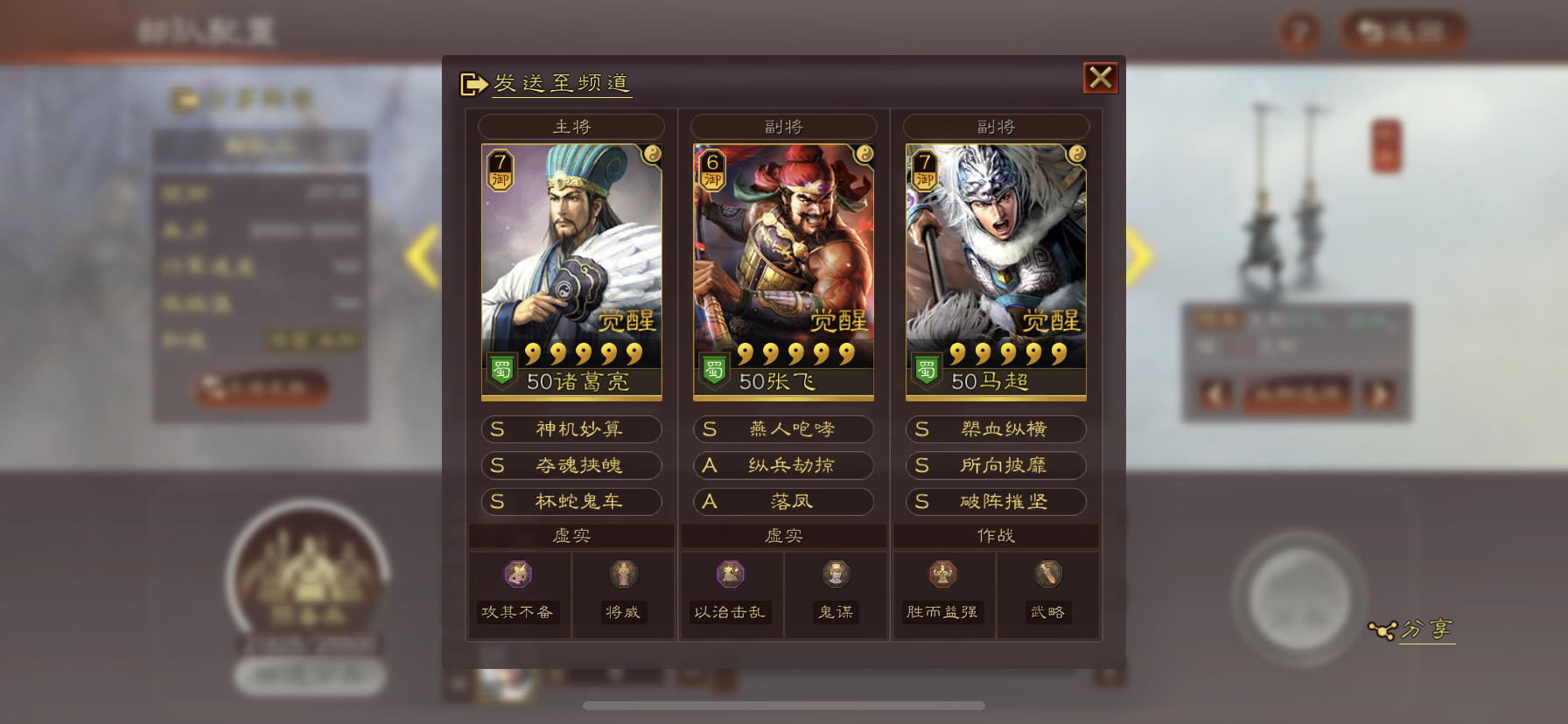1568x724 pixels.
Task: Click the 发送至频道 link text
Action: [562, 83]
